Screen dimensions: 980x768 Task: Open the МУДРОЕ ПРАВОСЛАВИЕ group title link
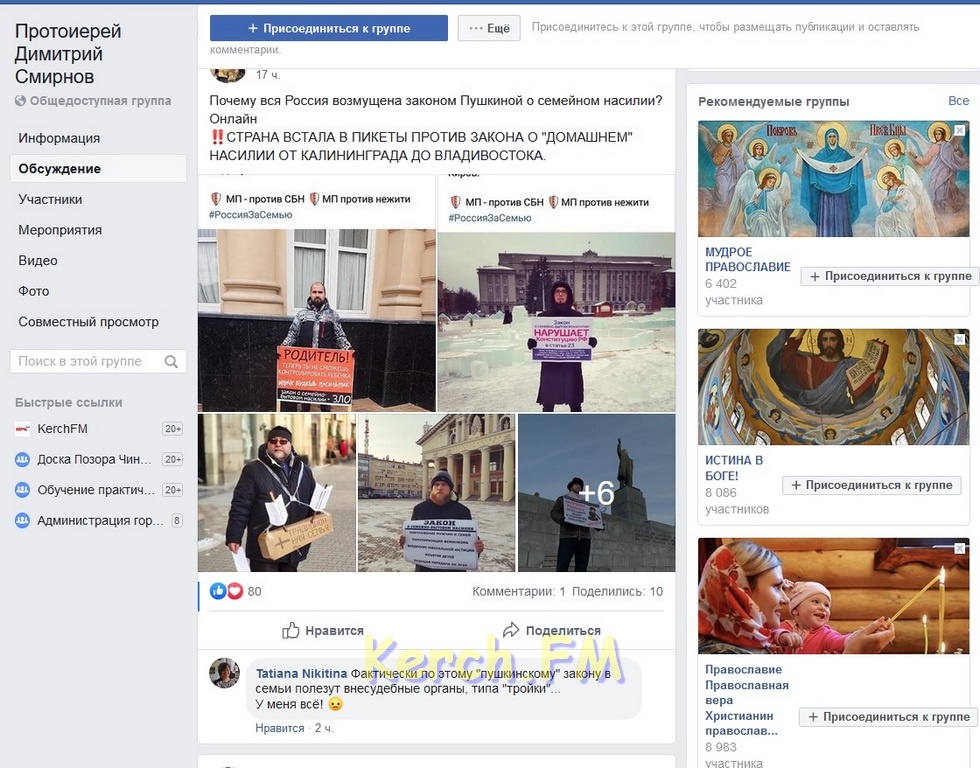click(x=748, y=259)
